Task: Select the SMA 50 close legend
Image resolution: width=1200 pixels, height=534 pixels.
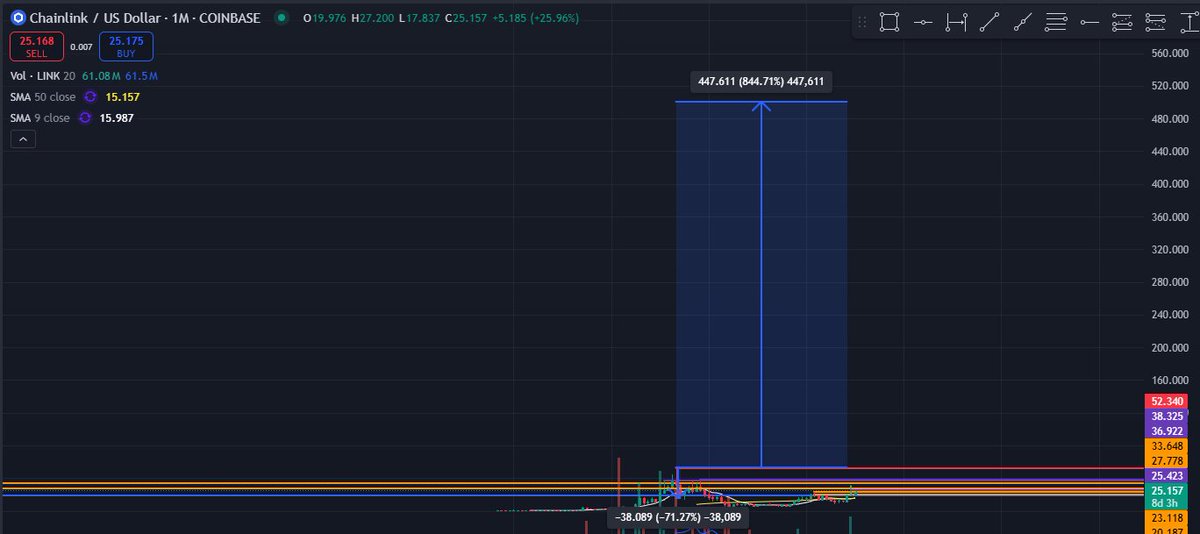Action: [43, 97]
